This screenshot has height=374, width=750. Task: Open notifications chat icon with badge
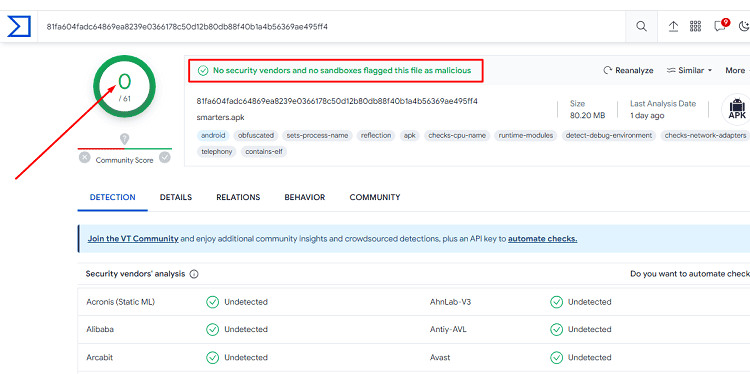pos(721,25)
